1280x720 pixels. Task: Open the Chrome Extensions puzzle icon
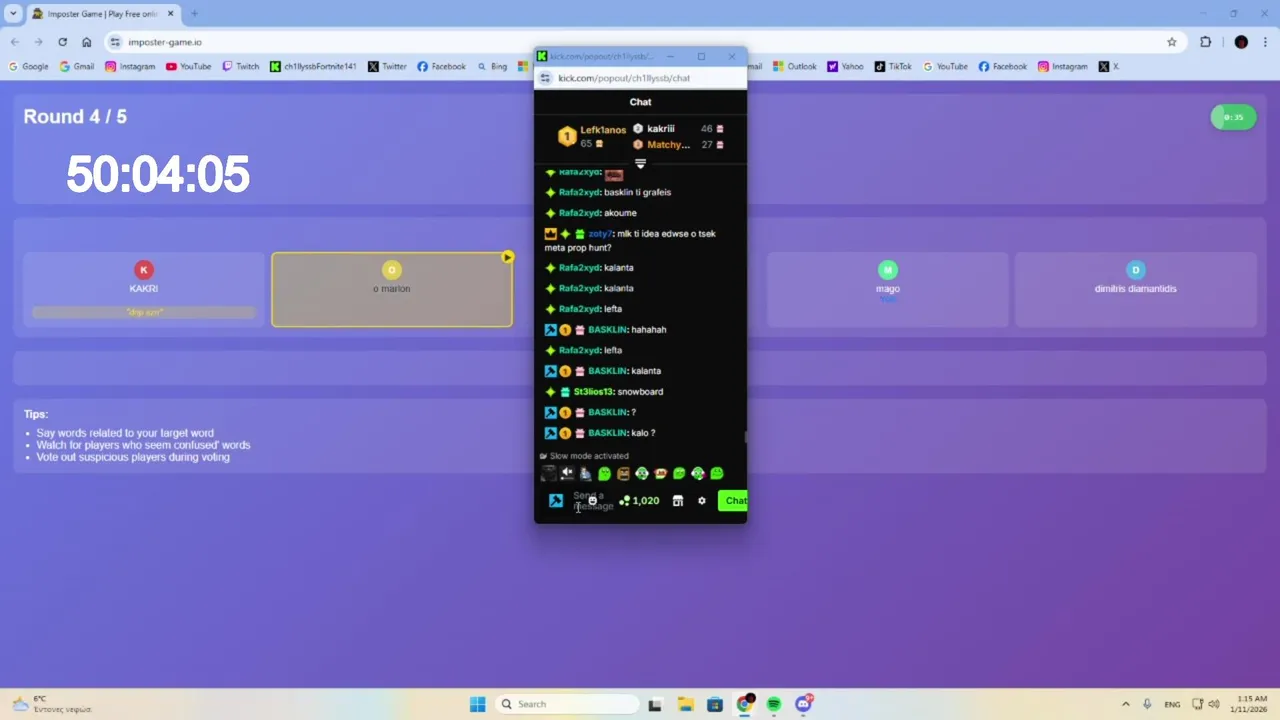1205,42
